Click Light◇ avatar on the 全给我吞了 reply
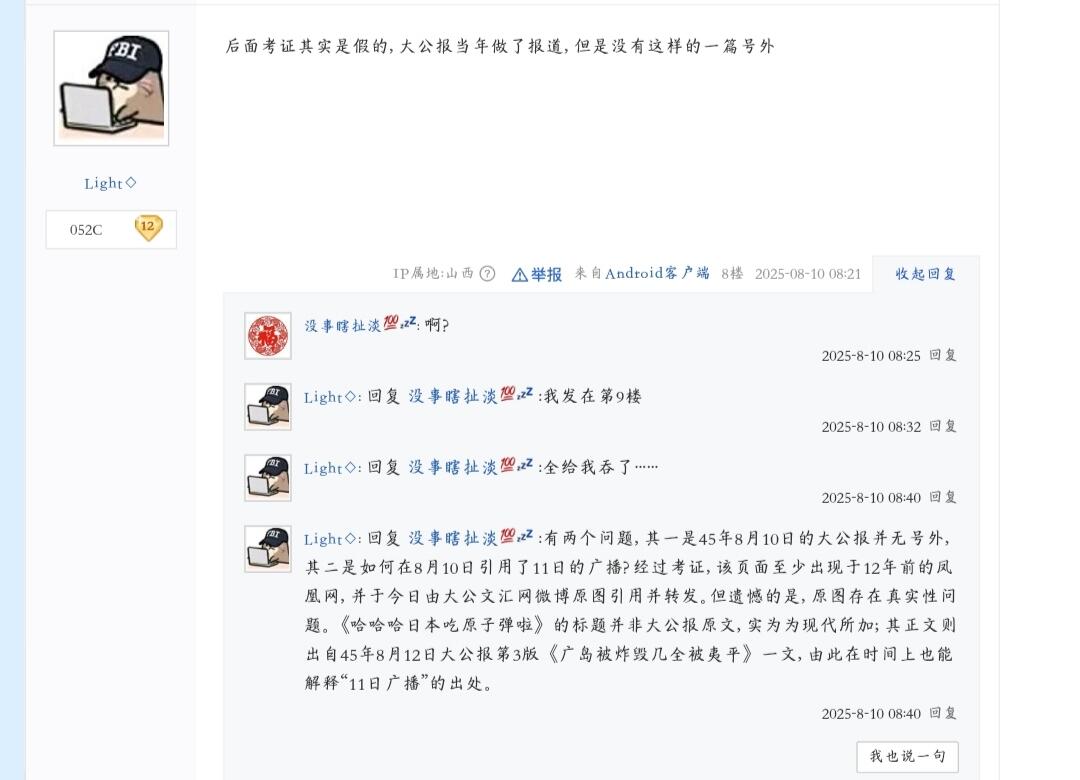 pos(268,478)
